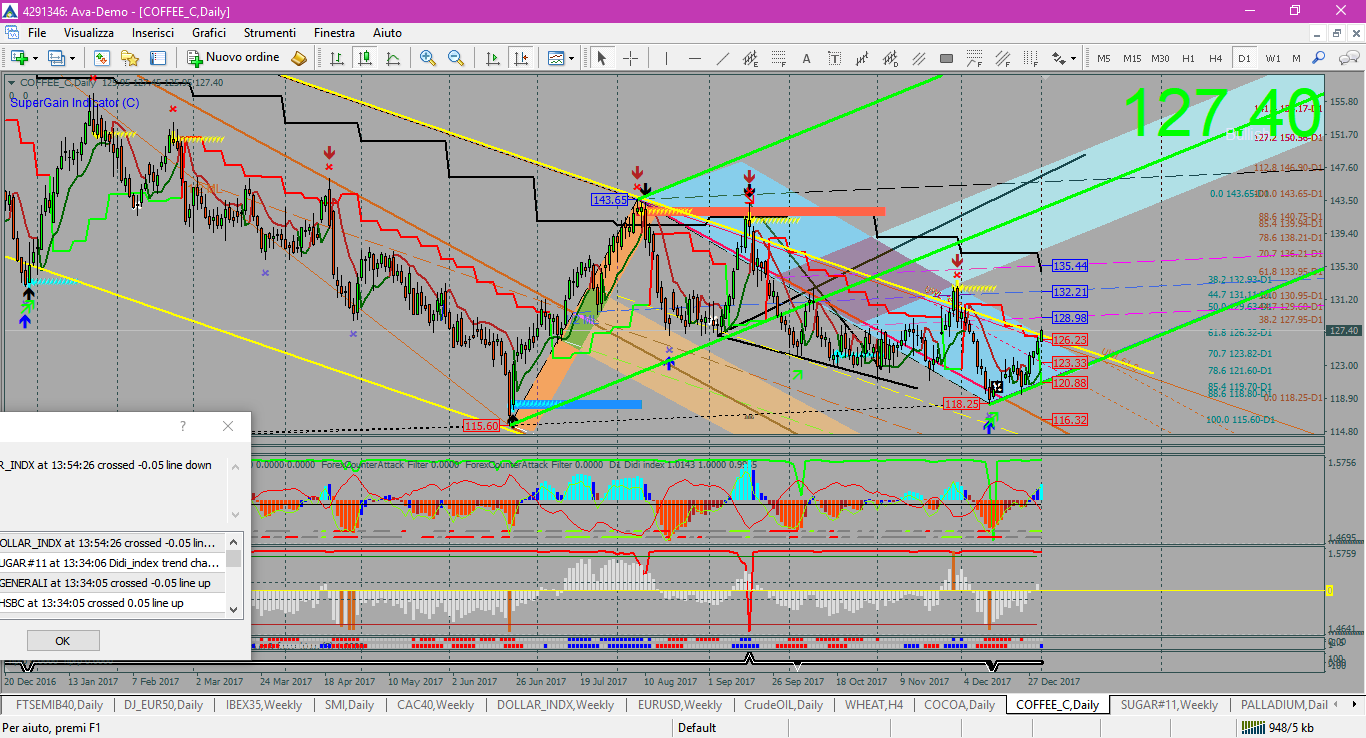This screenshot has height=738, width=1366.
Task: Open MetaEditor from the yellow book icon
Action: point(299,58)
